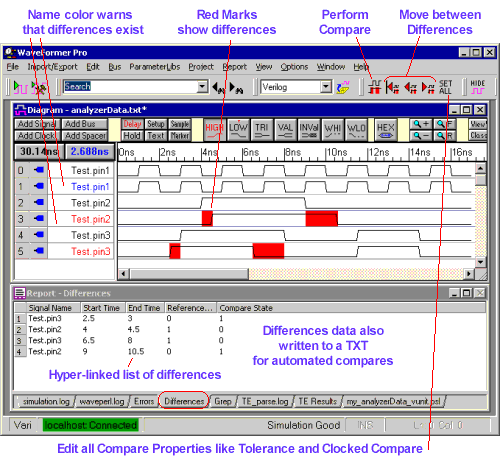Go to previous difference icon
Viewport: 500px width, 461px height.
[x=411, y=87]
